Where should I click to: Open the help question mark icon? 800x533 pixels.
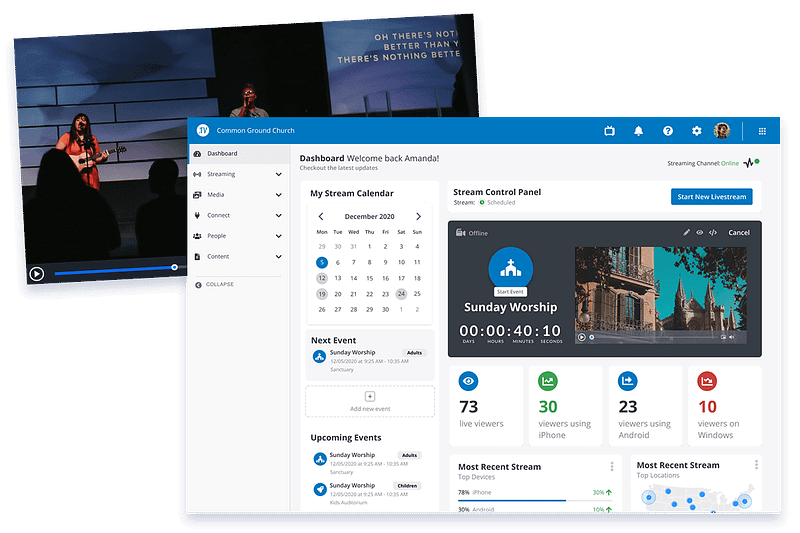(x=667, y=131)
